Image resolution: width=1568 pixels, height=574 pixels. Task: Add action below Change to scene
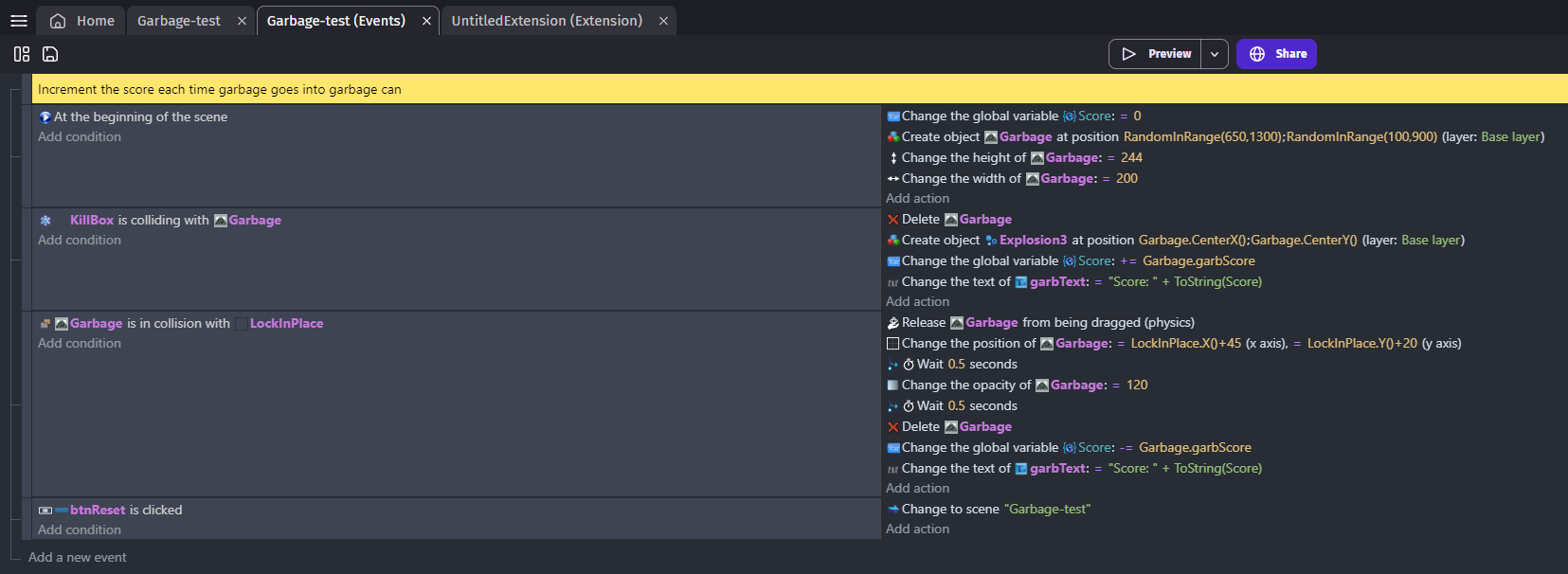(x=917, y=529)
